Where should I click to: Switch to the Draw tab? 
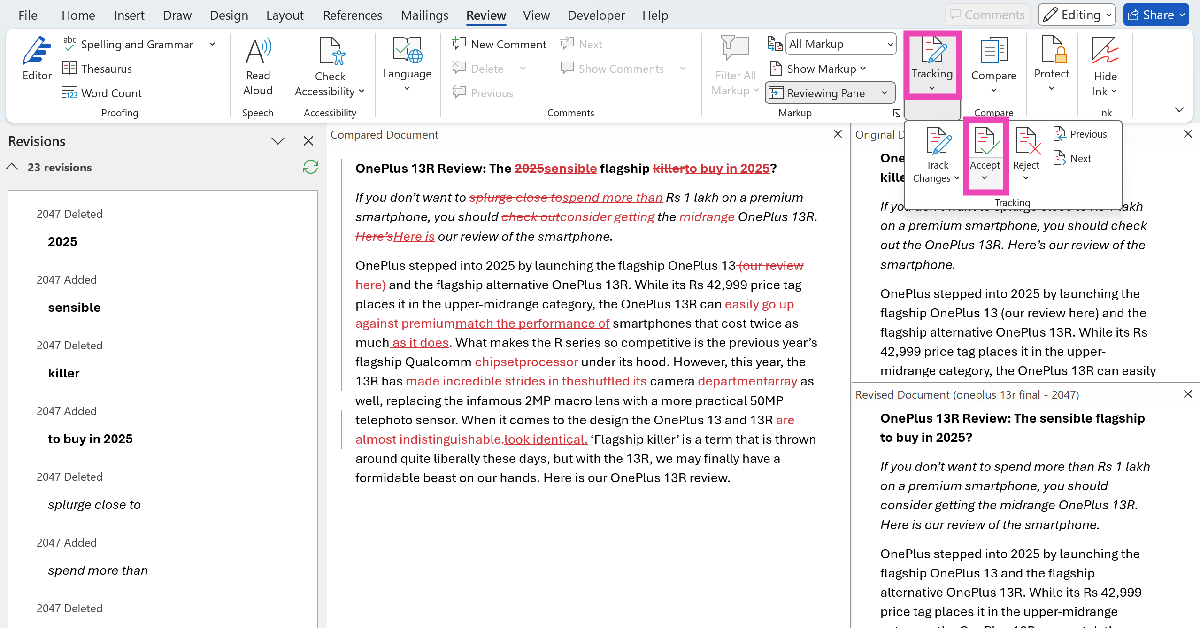pos(177,15)
